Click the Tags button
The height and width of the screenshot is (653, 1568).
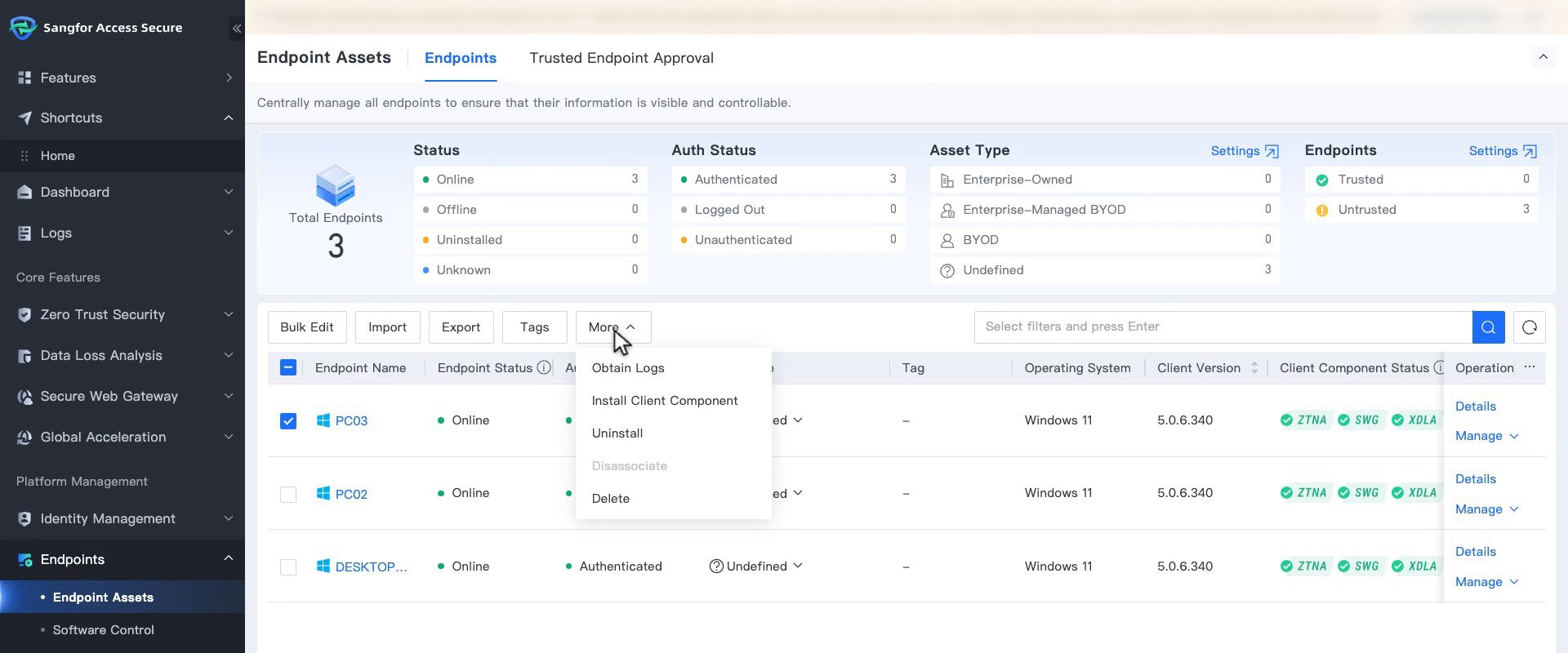coord(534,327)
